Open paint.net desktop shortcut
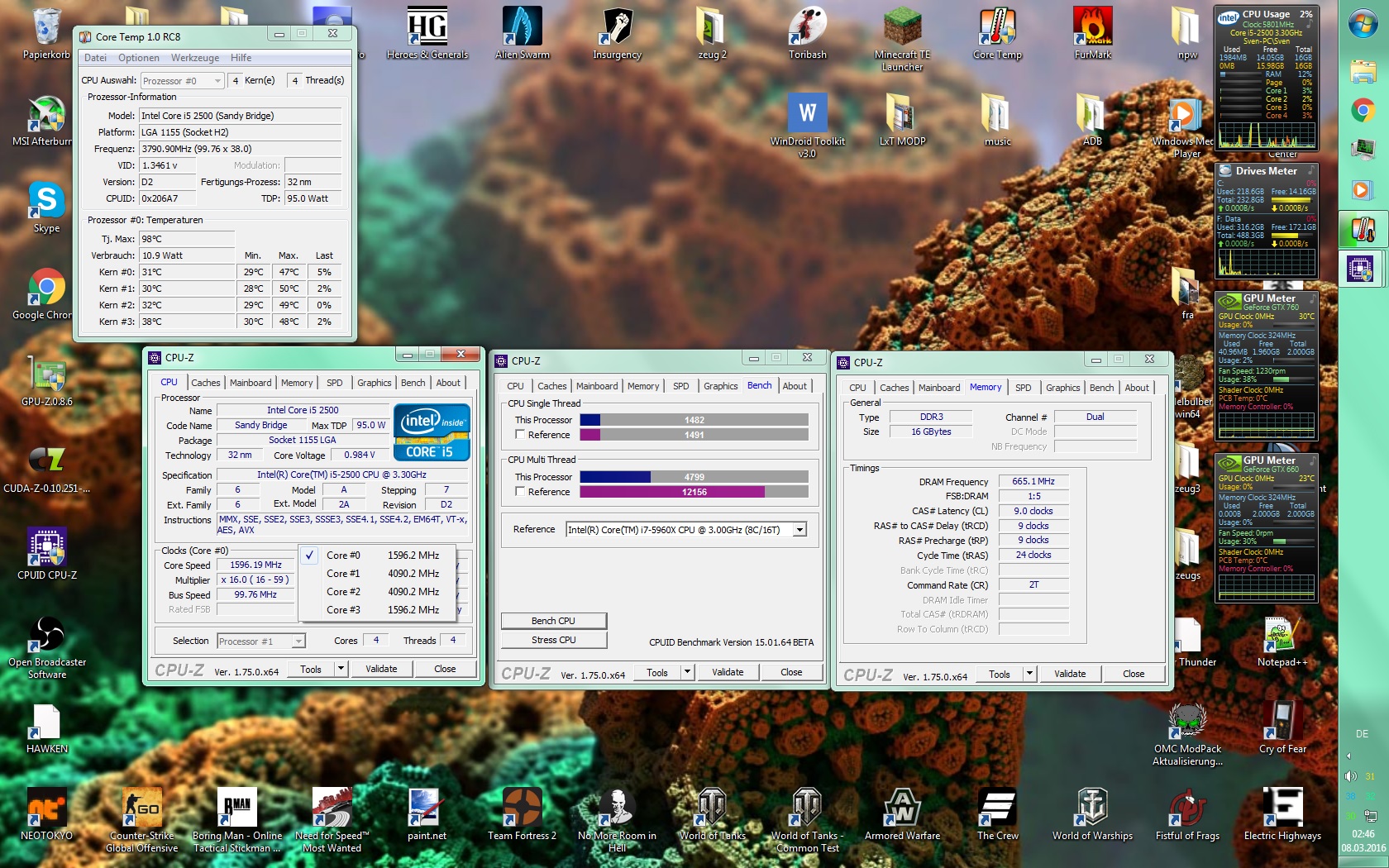 [x=427, y=815]
